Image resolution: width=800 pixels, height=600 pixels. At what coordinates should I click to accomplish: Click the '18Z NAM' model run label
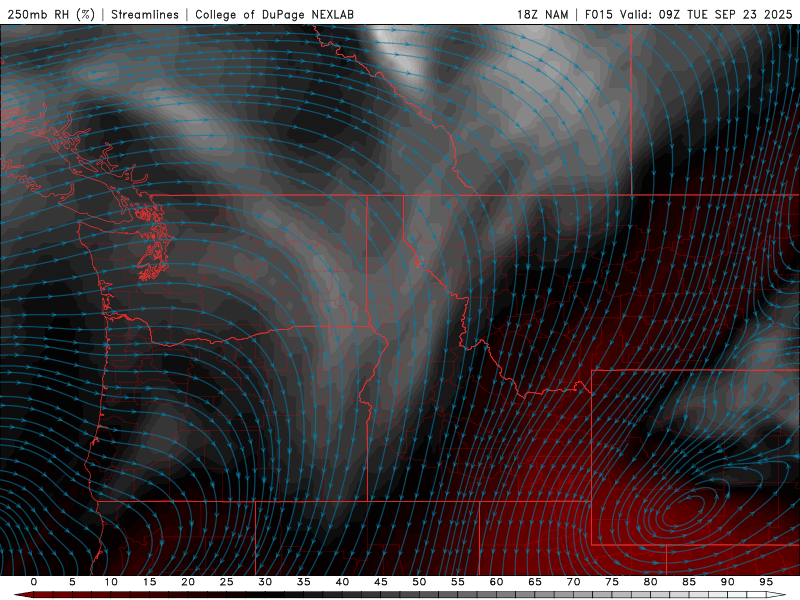point(543,14)
